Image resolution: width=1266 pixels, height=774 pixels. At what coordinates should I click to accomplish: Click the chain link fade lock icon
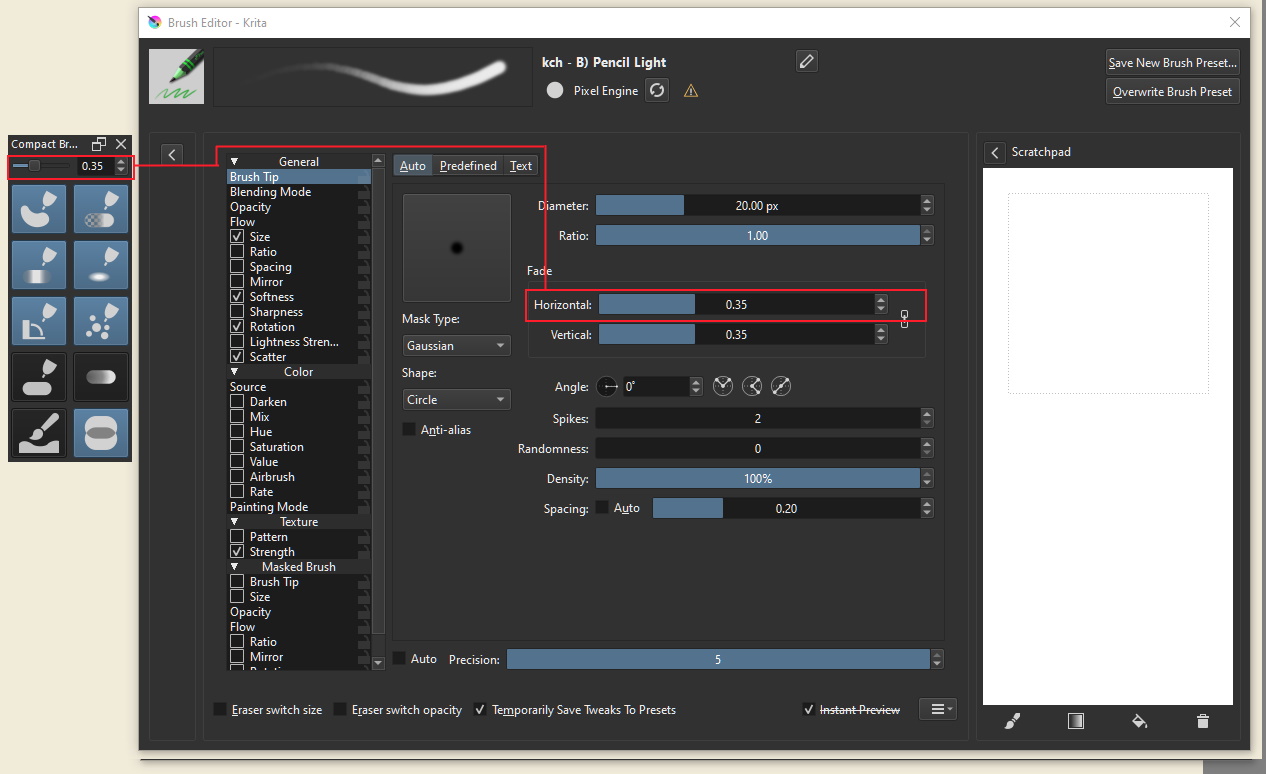[904, 319]
